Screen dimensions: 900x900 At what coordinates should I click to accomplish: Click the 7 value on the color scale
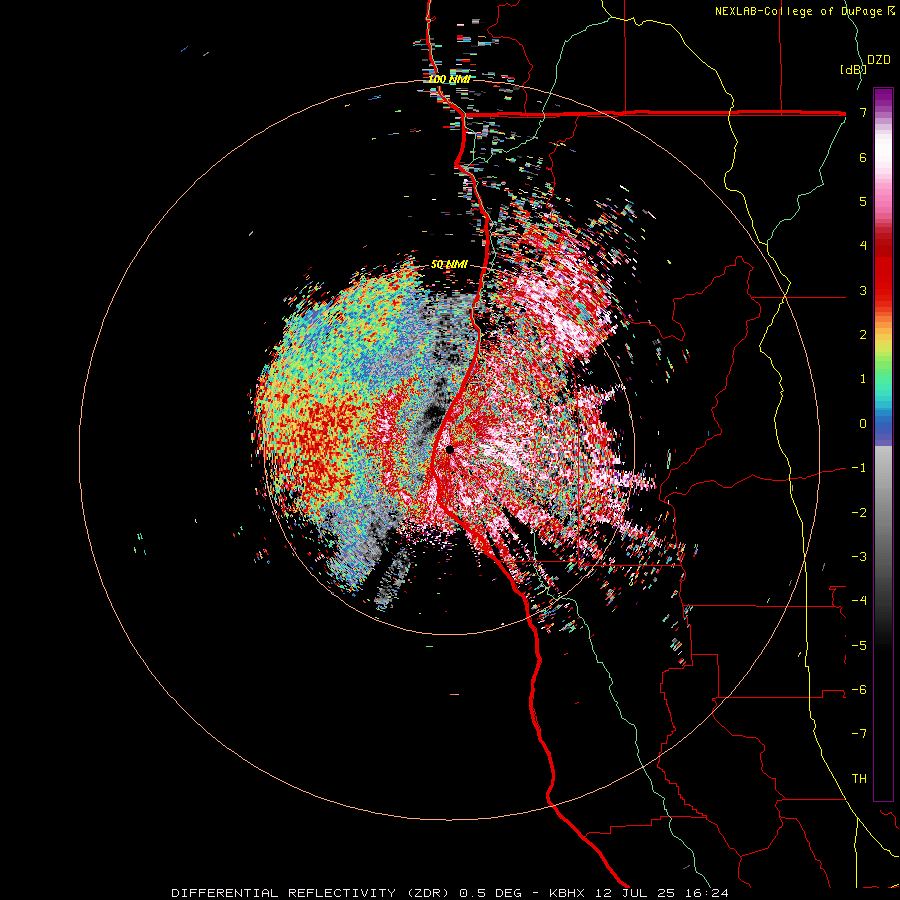pyautogui.click(x=863, y=112)
